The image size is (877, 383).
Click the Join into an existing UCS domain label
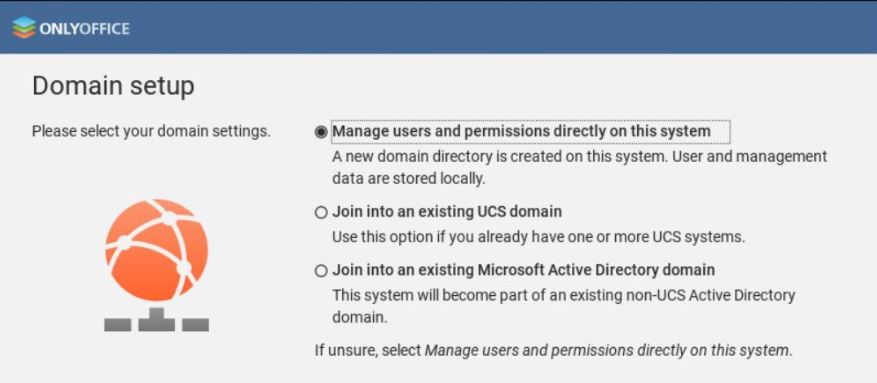[x=447, y=212]
